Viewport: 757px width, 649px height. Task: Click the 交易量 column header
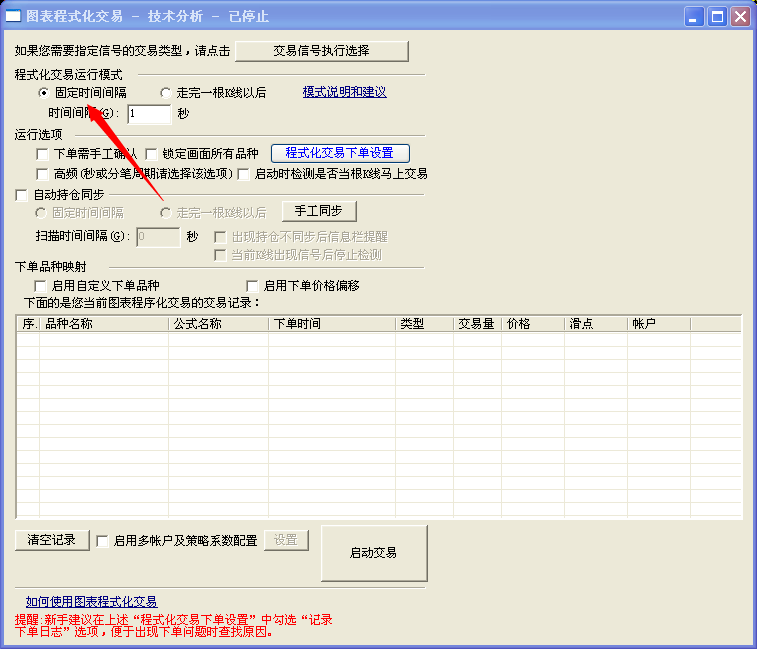477,324
